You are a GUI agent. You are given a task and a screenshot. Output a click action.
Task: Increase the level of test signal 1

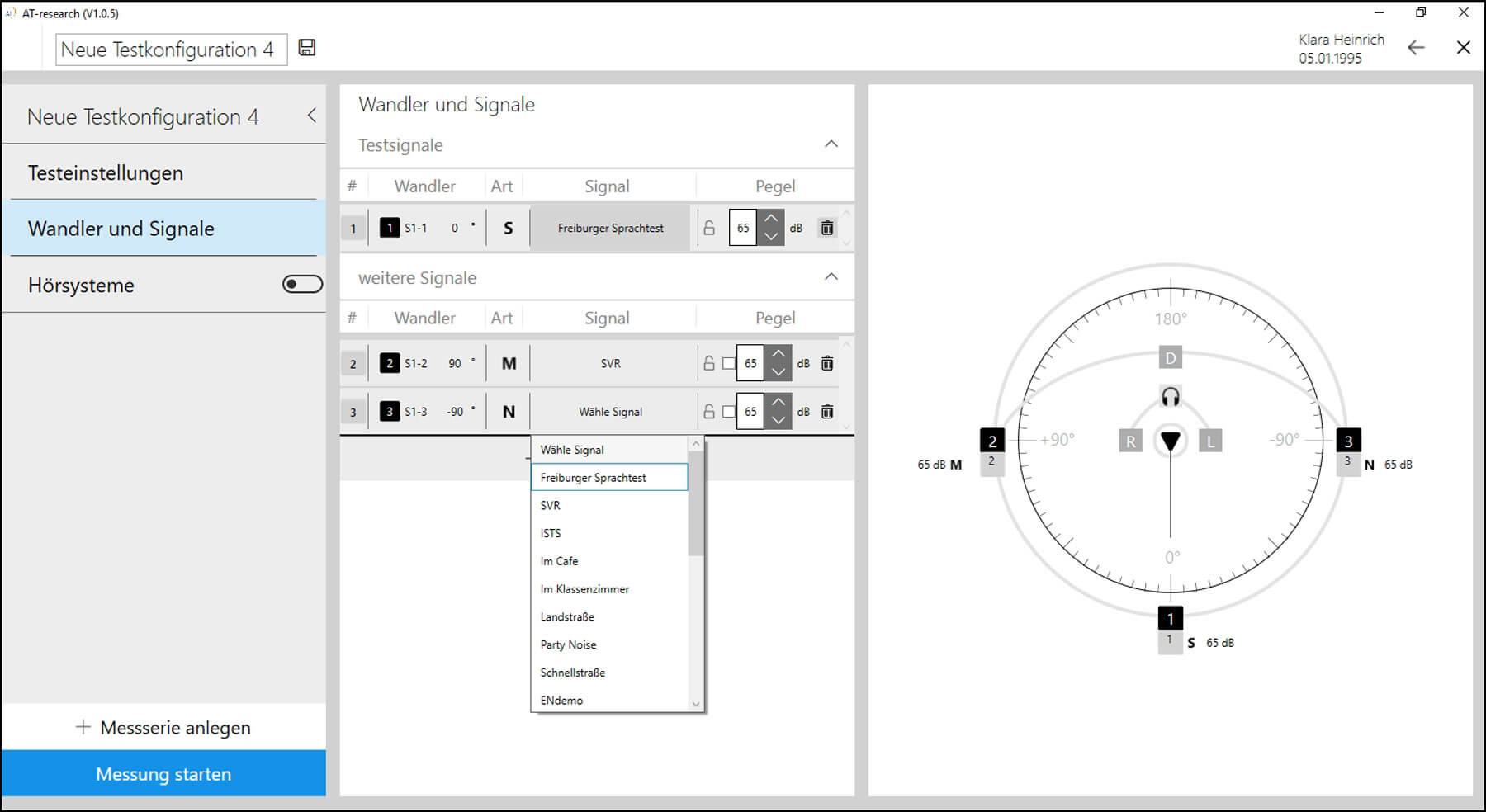pos(770,219)
